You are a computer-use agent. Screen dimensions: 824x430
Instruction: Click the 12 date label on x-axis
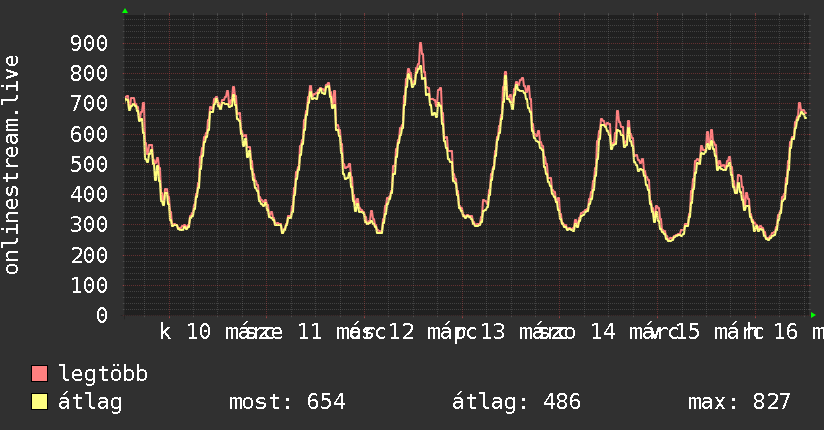coord(402,332)
